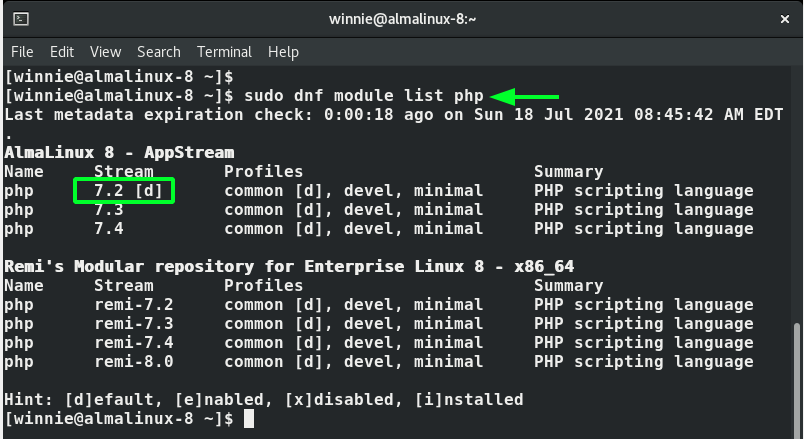The width and height of the screenshot is (804, 439).
Task: Open the Search menu
Action: pyautogui.click(x=159, y=52)
